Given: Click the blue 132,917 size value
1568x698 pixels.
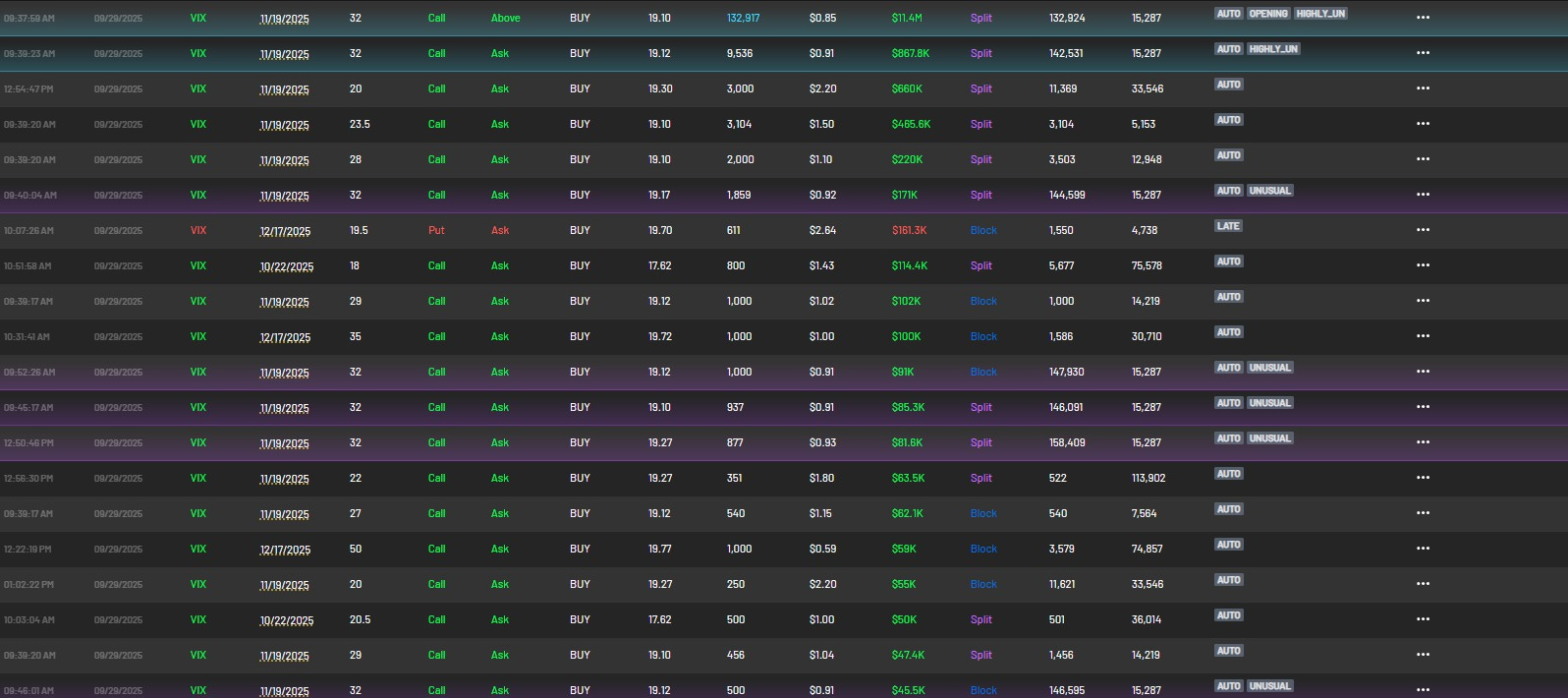Looking at the screenshot, I should click(743, 18).
